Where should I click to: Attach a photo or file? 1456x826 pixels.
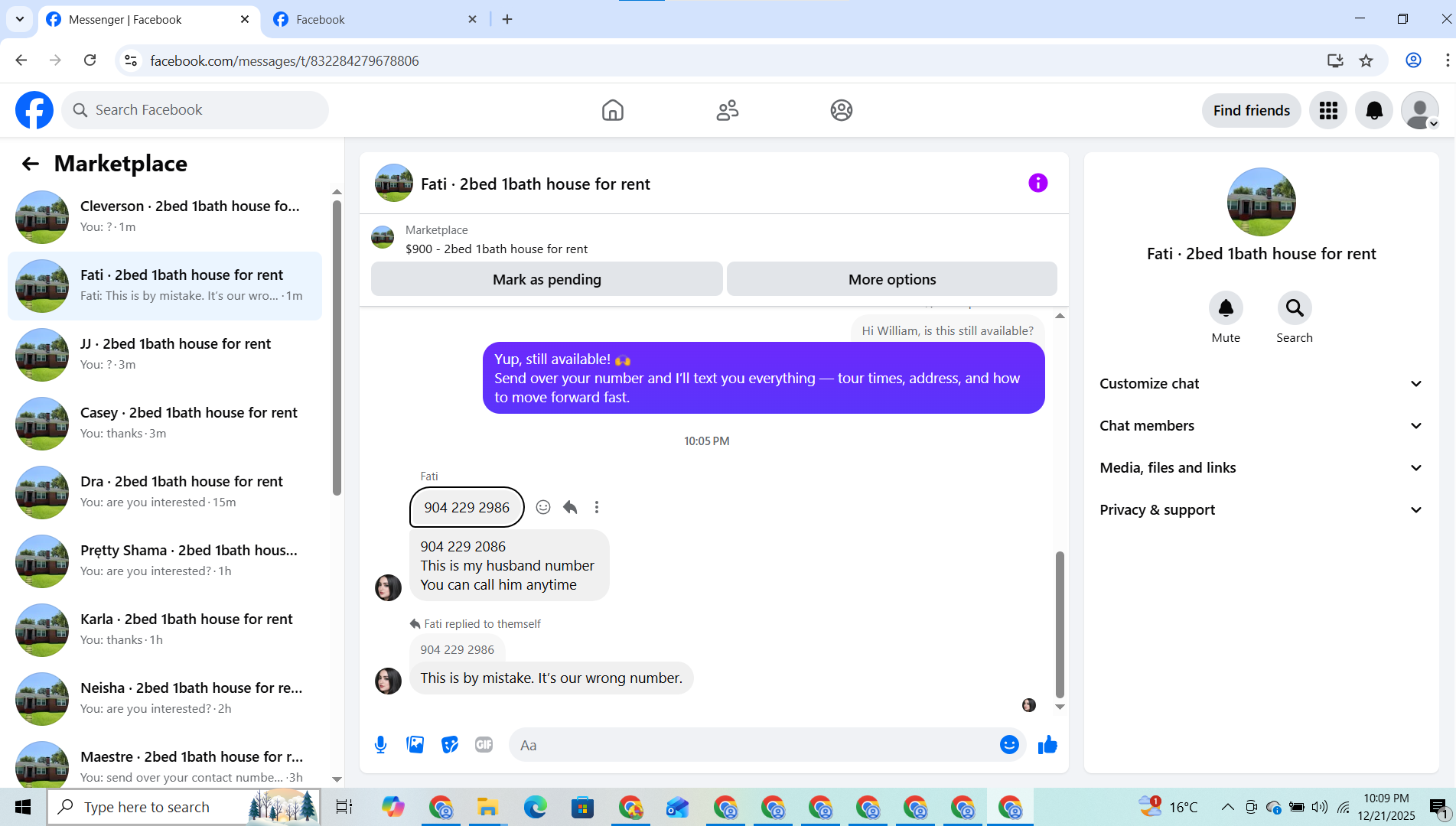coord(415,744)
